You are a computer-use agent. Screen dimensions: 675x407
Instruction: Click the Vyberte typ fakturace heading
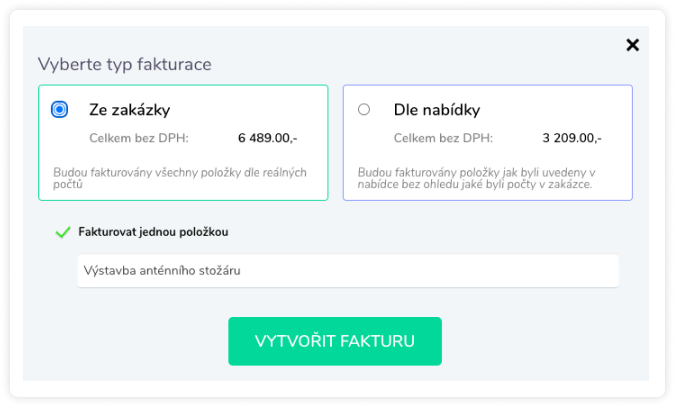coord(124,65)
